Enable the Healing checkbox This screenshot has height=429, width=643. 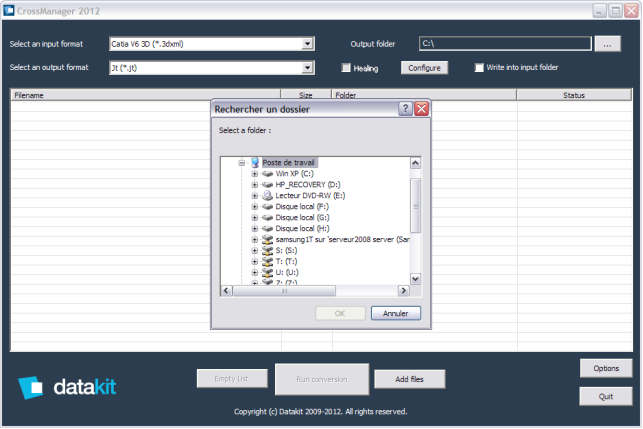pos(346,68)
